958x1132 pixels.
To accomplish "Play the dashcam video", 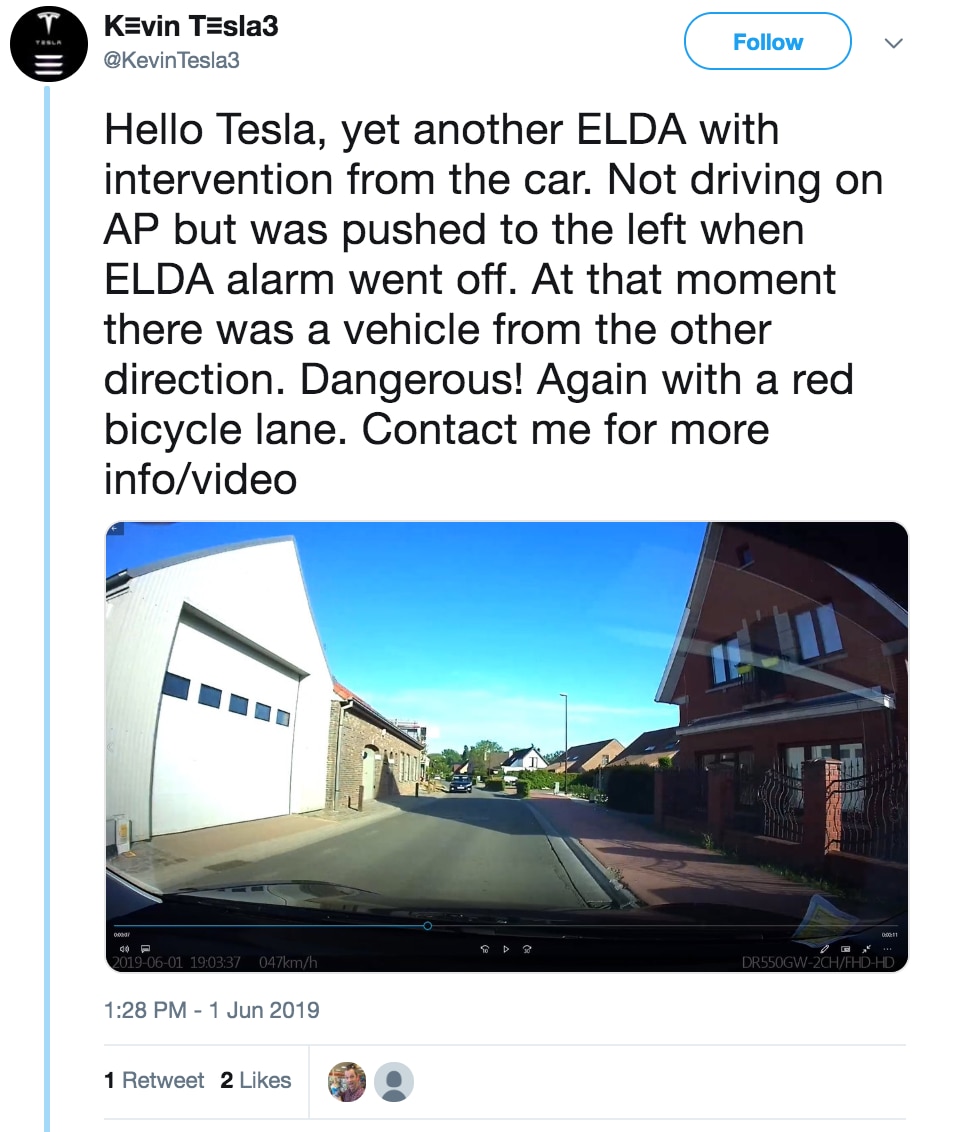I will point(506,949).
